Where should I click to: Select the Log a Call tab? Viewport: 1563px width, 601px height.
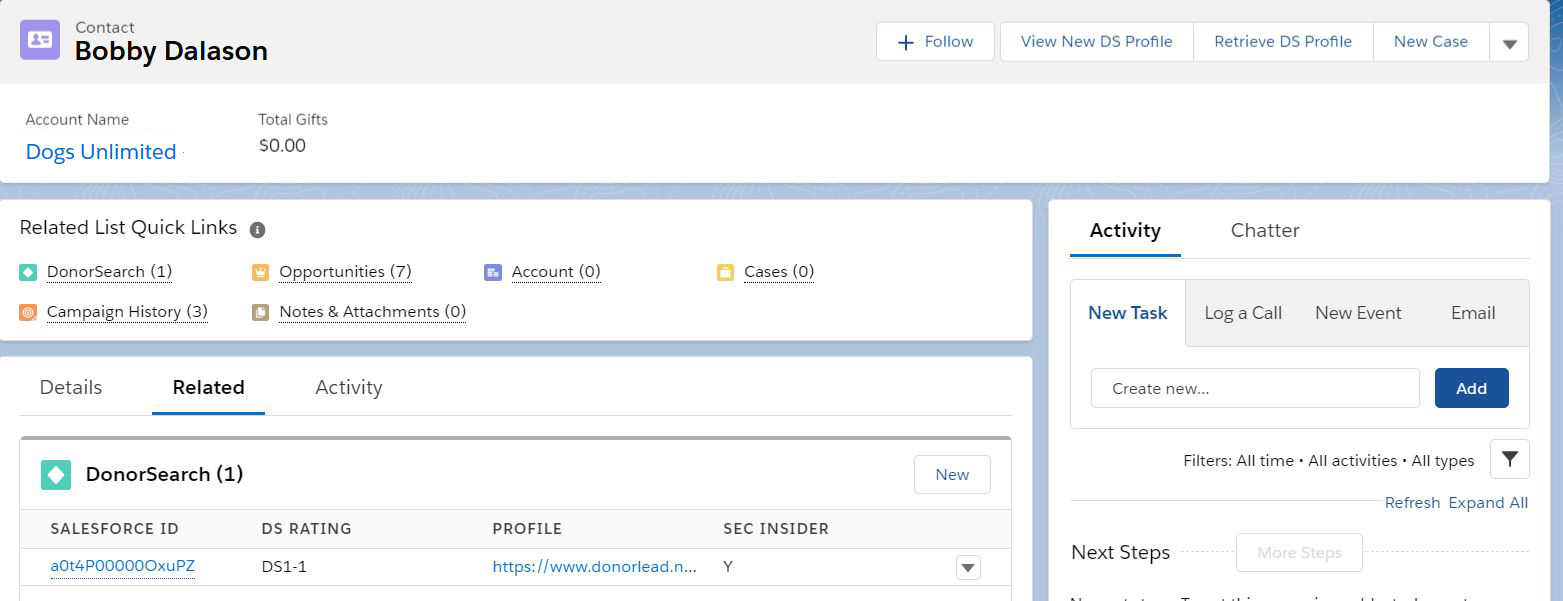[1243, 313]
